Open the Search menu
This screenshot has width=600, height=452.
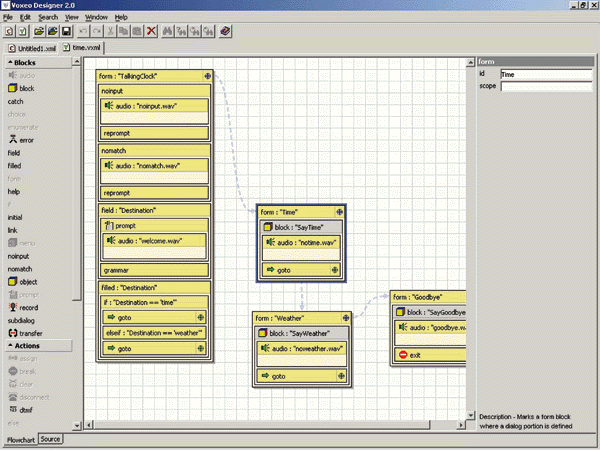pos(48,17)
